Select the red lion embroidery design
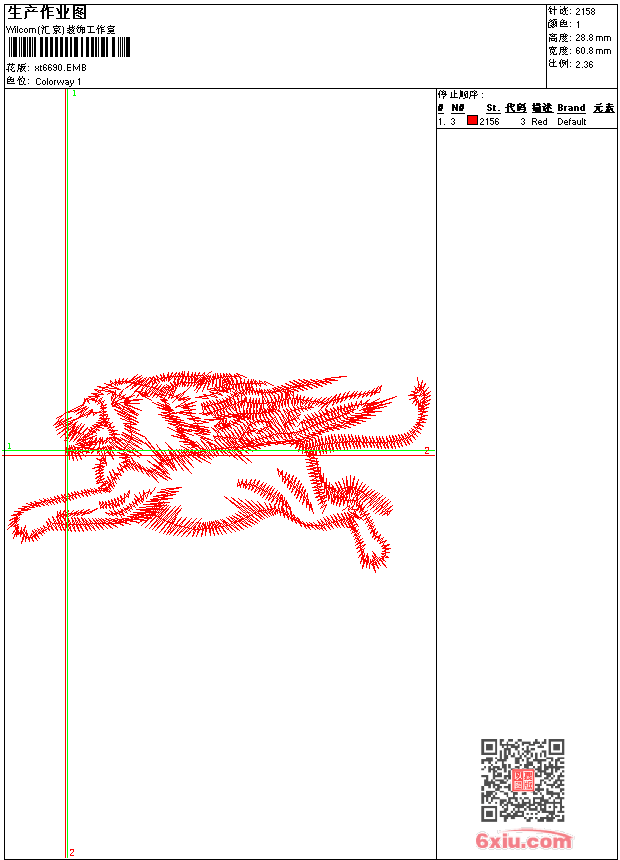The width and height of the screenshot is (620, 860). click(219, 472)
